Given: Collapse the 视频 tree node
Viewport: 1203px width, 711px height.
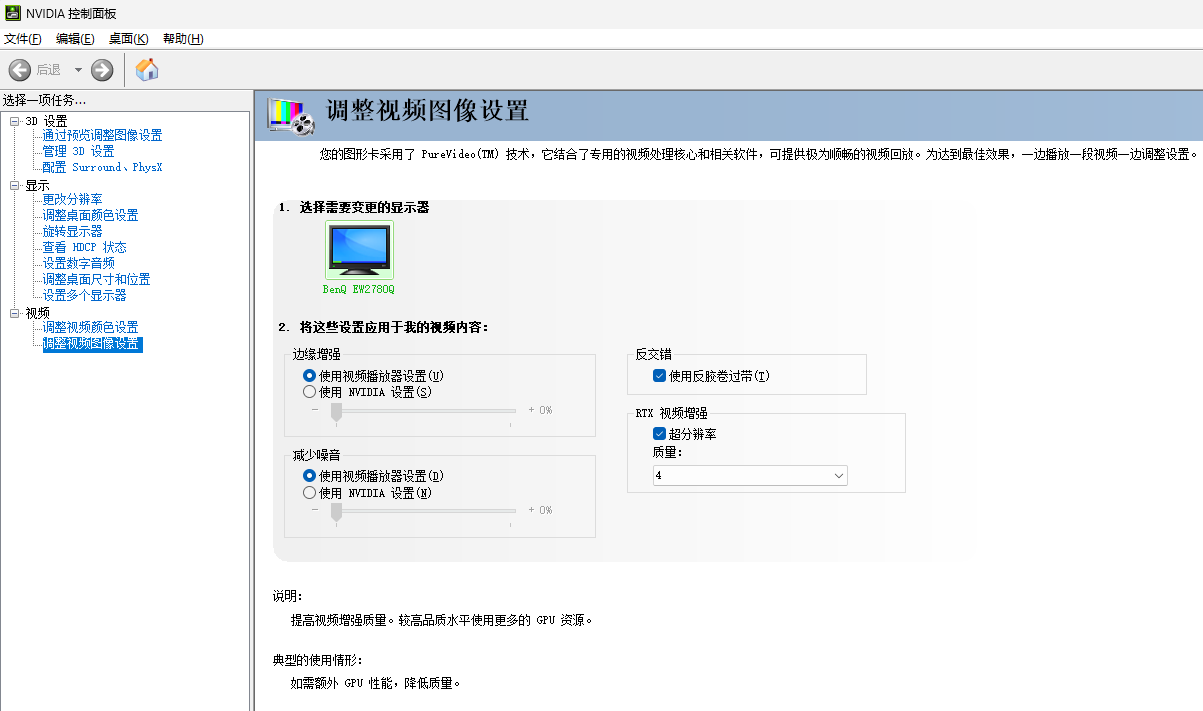Looking at the screenshot, I should click(x=15, y=313).
